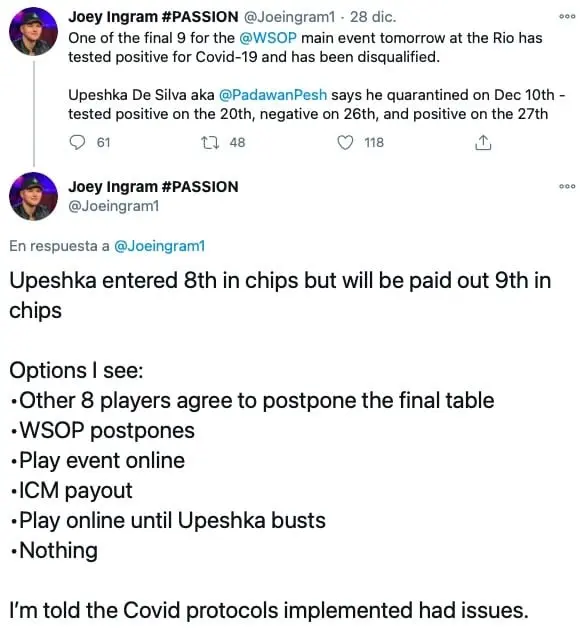Viewport: 588px width, 630px height.
Task: Open Joey Ingram avatar on first tweet
Action: pos(33,31)
